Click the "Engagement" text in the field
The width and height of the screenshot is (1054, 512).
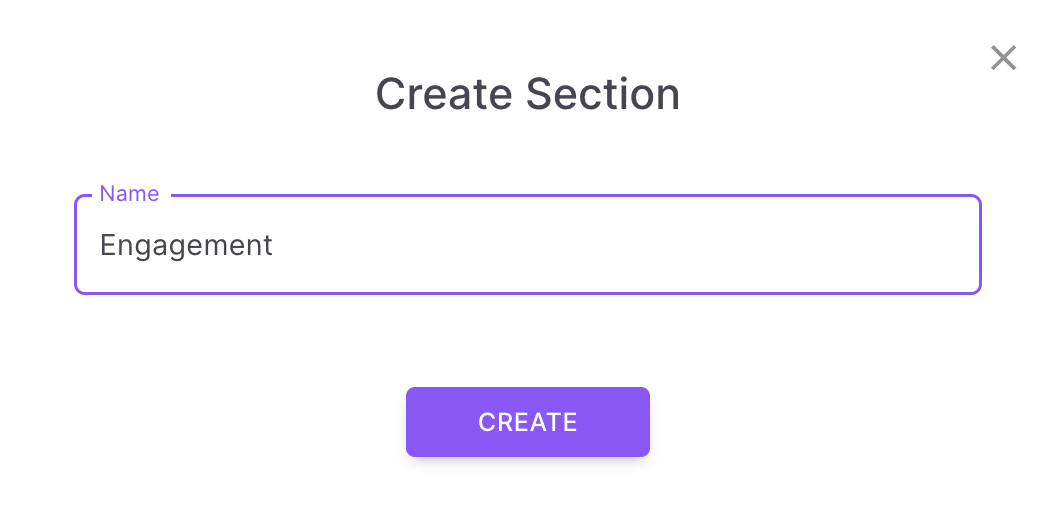point(186,245)
